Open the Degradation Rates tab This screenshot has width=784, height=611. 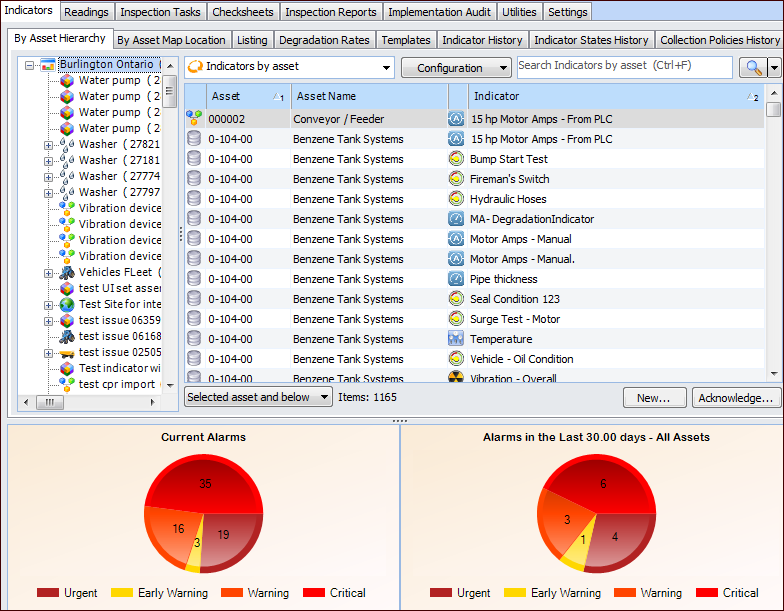point(324,40)
